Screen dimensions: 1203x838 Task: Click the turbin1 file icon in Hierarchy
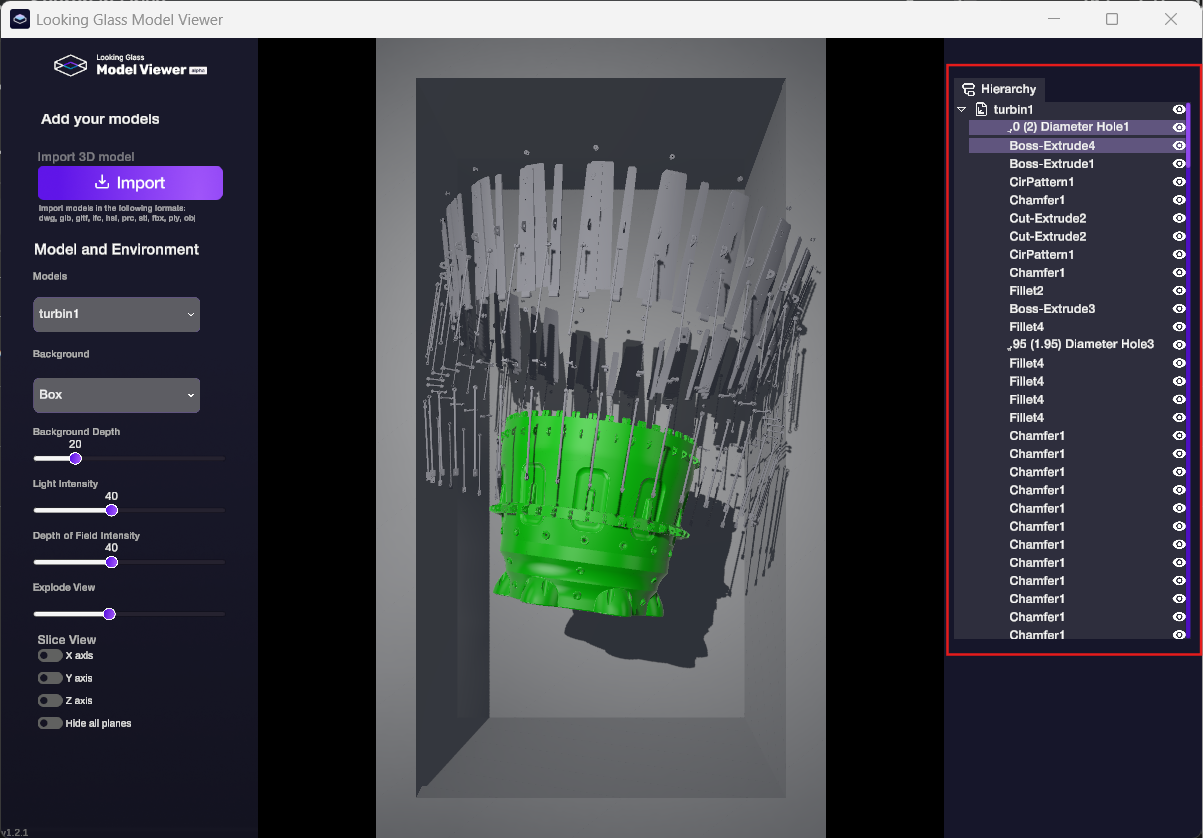click(982, 109)
